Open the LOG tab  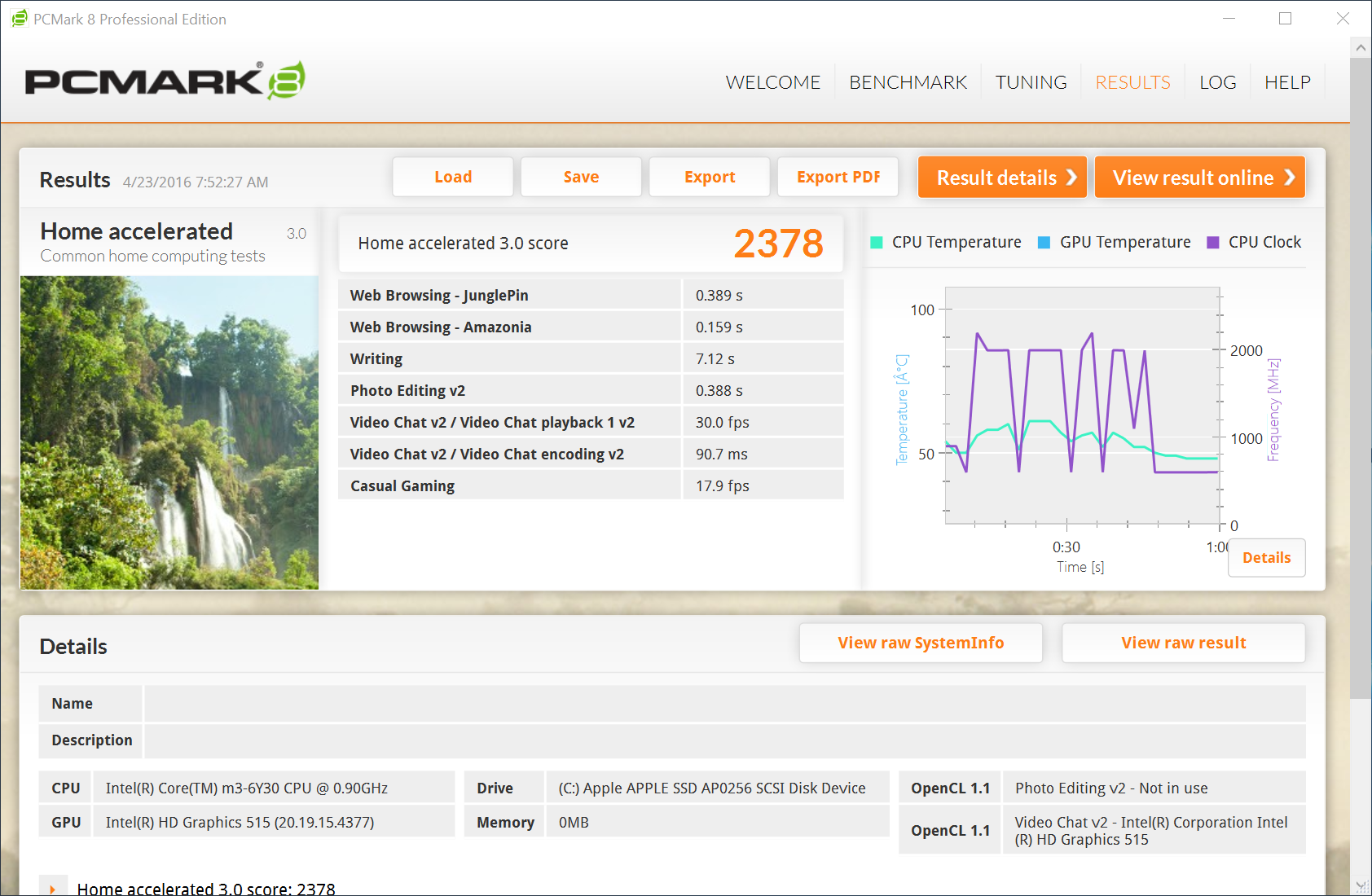click(x=1218, y=82)
